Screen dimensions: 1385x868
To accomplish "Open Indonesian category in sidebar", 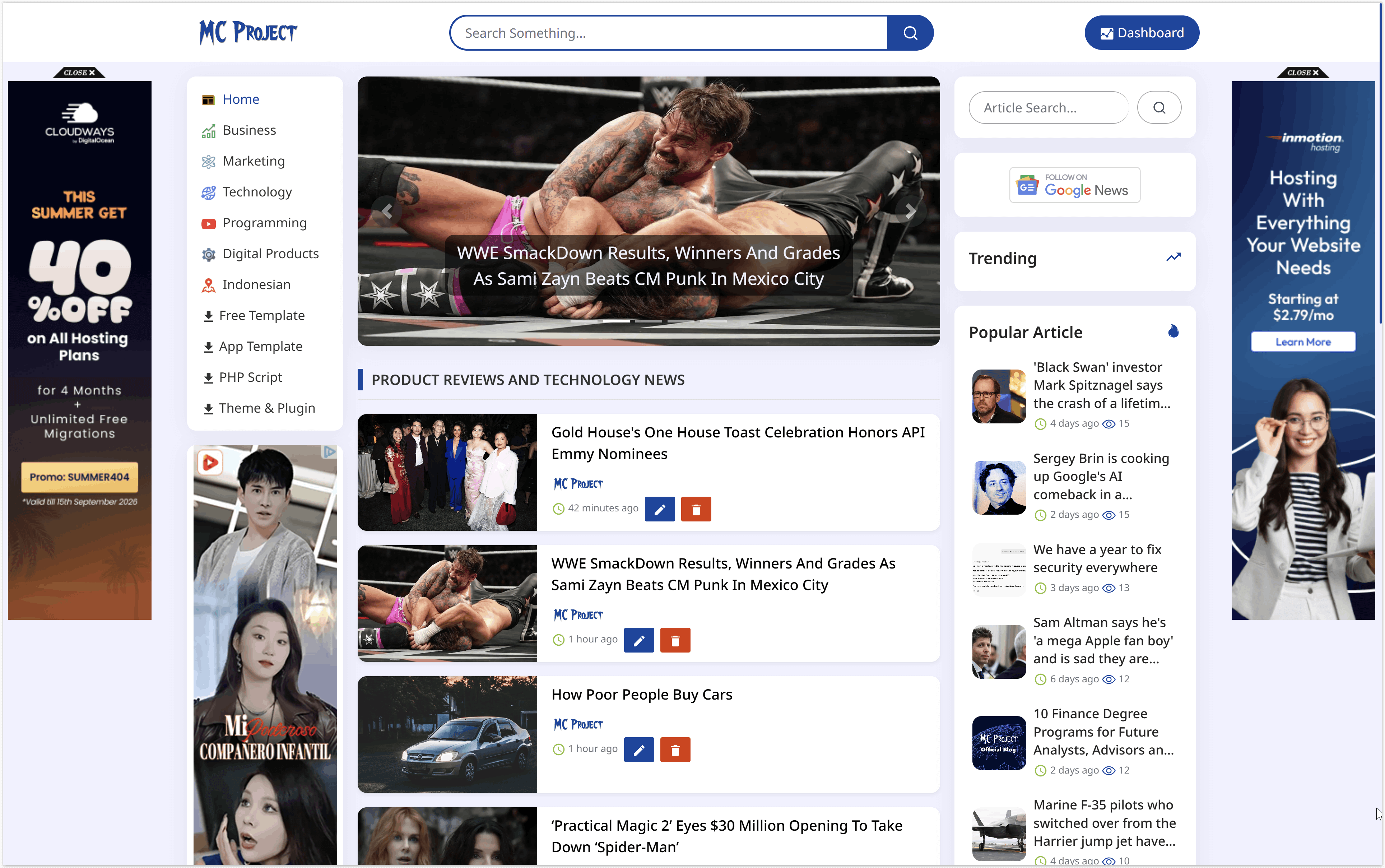I will [256, 285].
